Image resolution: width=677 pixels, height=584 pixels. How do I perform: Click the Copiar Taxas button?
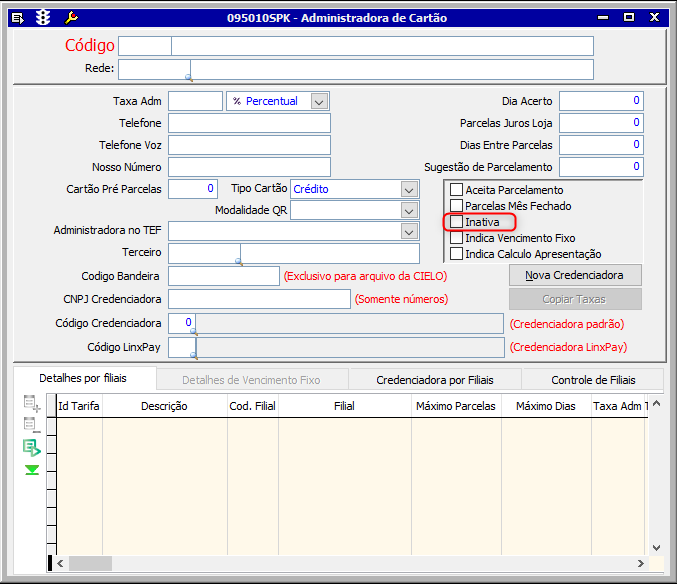tap(575, 299)
